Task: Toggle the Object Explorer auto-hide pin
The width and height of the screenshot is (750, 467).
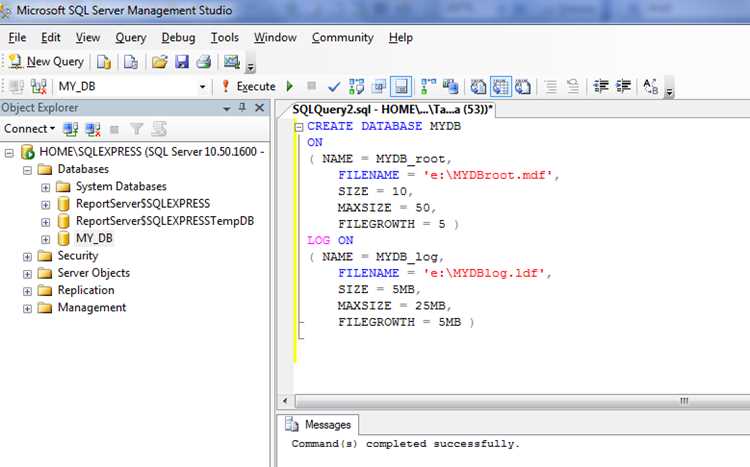Action: 243,108
